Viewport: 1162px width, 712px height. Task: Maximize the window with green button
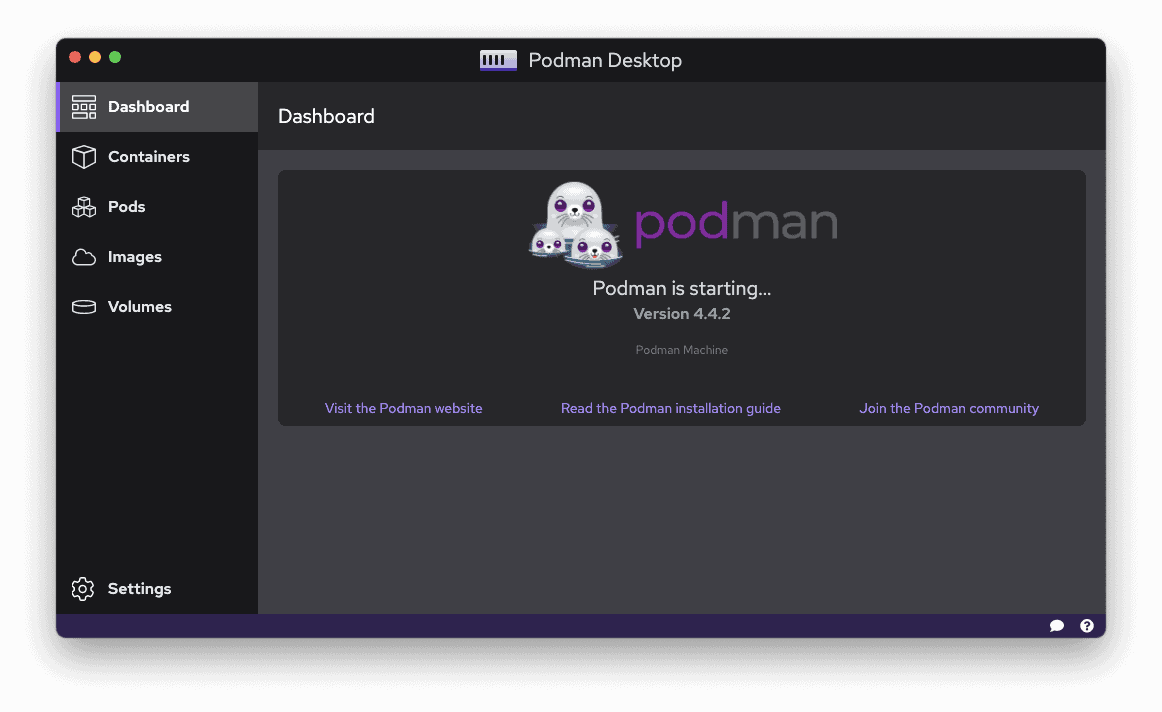coord(115,57)
